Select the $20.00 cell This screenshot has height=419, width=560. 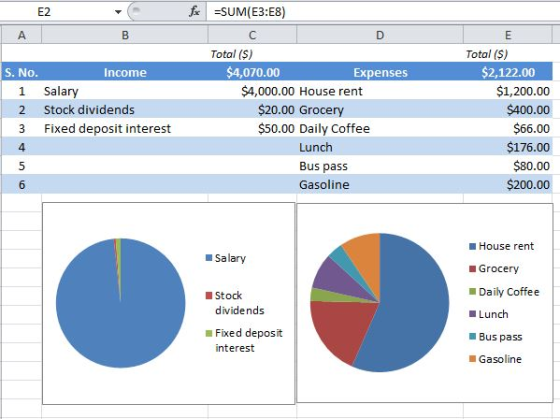(x=252, y=110)
